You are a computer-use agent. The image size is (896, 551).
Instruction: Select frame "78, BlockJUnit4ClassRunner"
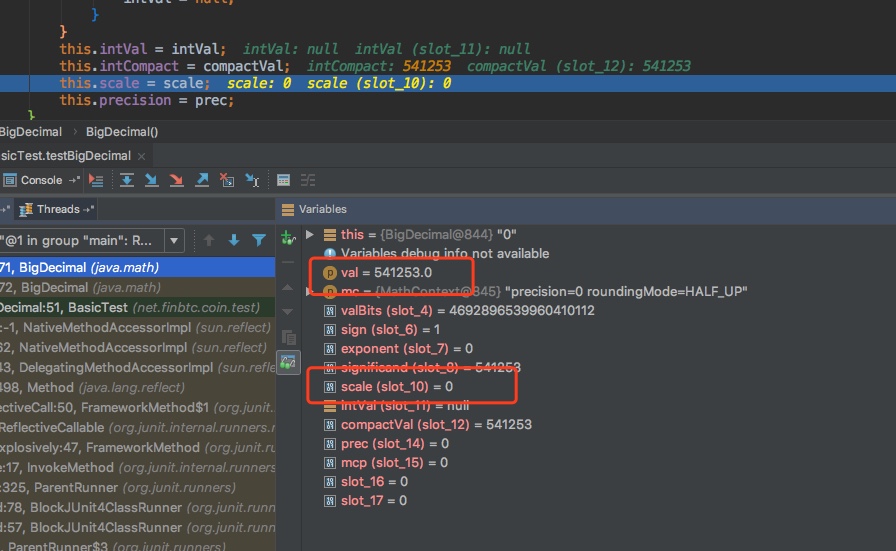137,508
